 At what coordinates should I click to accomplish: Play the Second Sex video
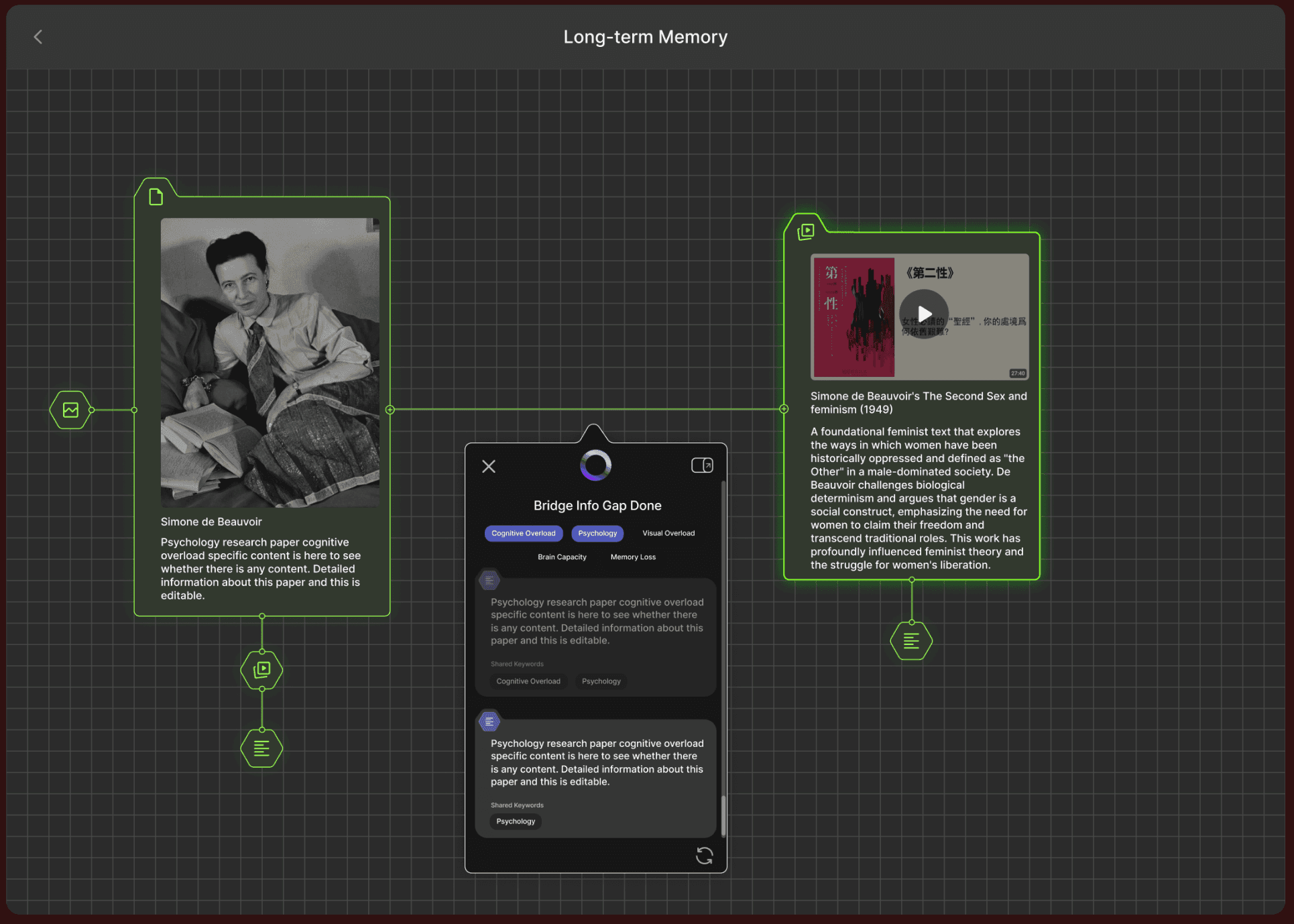[924, 314]
